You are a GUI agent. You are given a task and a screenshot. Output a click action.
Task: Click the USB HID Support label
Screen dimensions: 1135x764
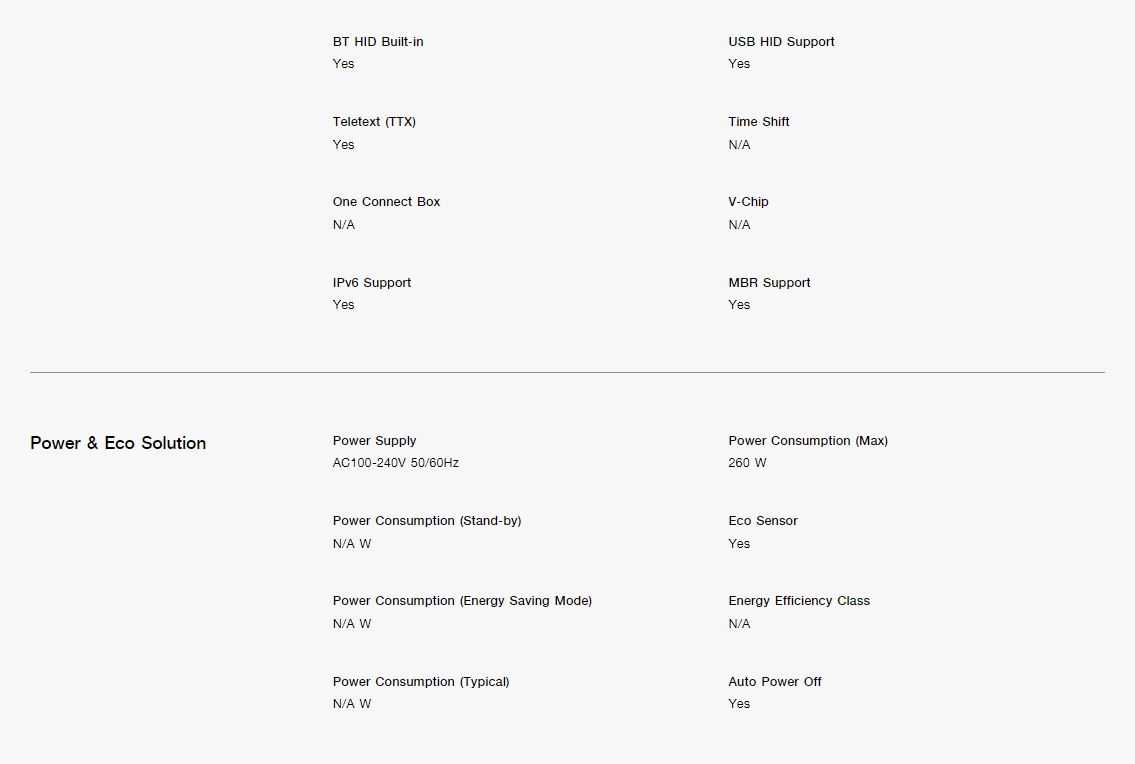pyautogui.click(x=781, y=42)
